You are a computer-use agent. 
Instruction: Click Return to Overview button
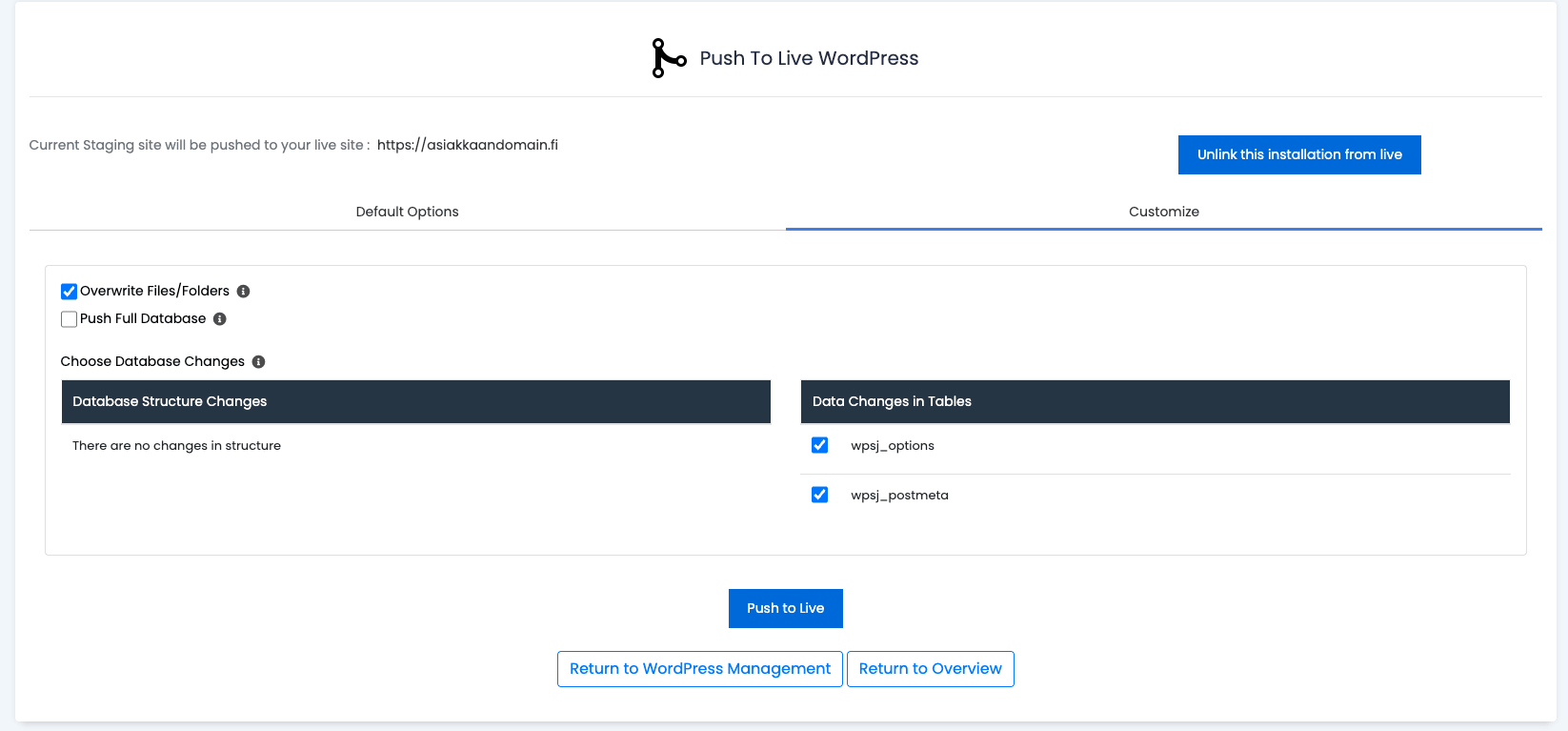point(931,669)
